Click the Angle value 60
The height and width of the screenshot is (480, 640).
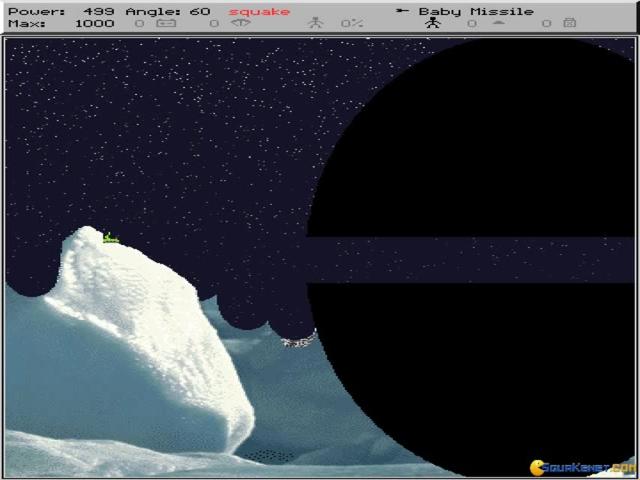[x=200, y=11]
